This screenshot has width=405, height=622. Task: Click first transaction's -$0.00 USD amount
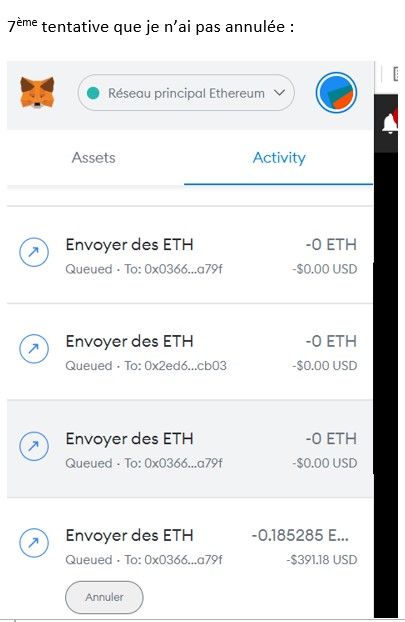324,269
